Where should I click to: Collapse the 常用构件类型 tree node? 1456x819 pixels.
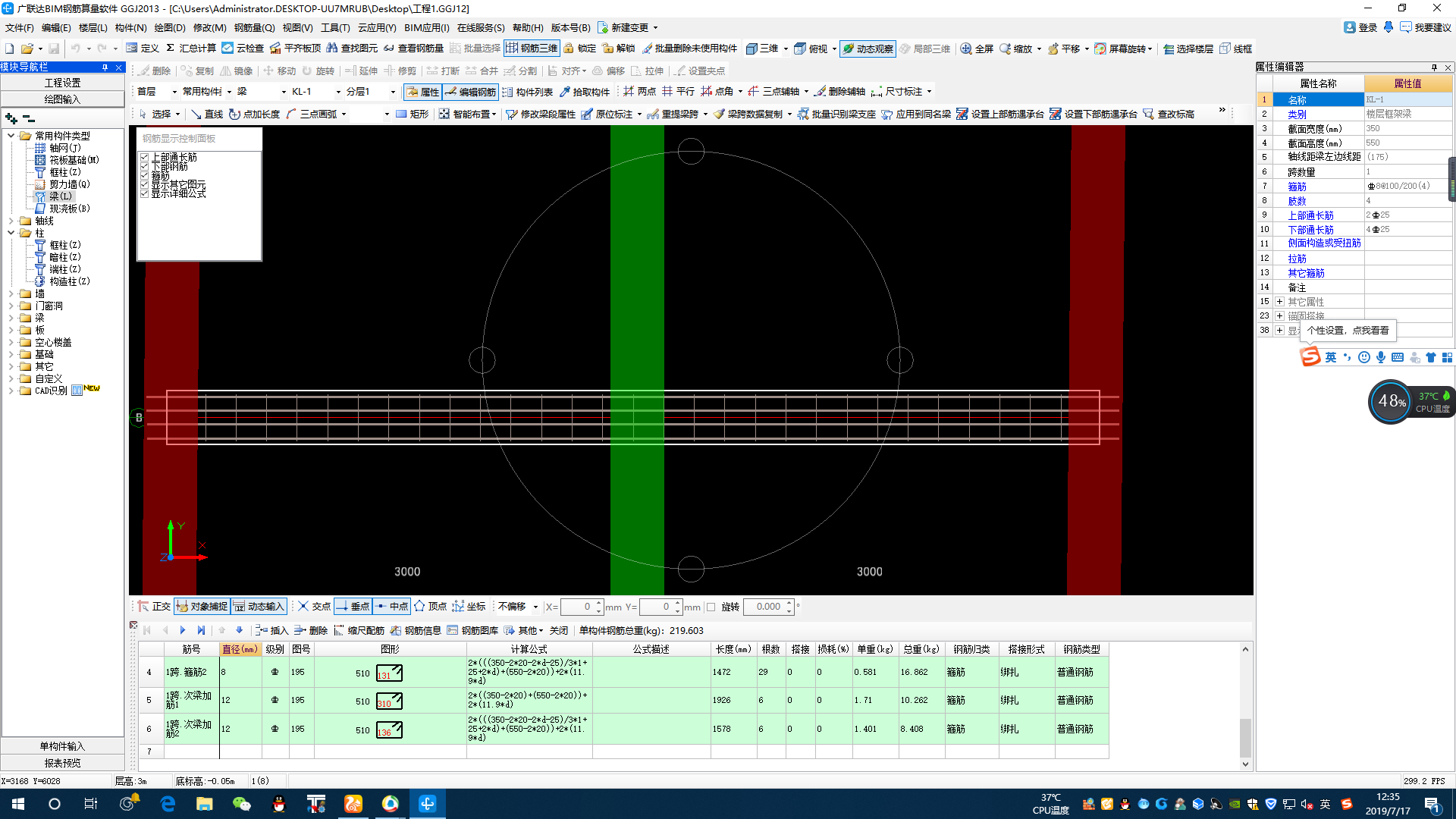tap(11, 136)
